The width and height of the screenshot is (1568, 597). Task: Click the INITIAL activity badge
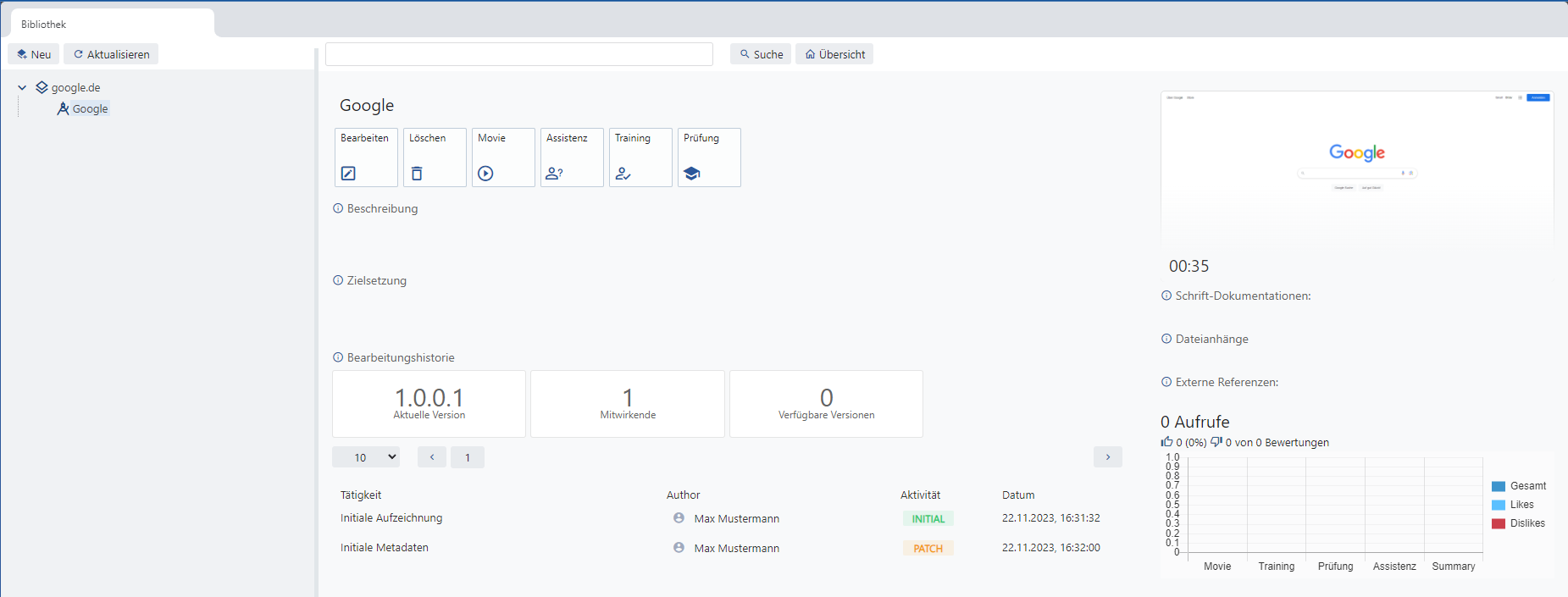pyautogui.click(x=928, y=518)
